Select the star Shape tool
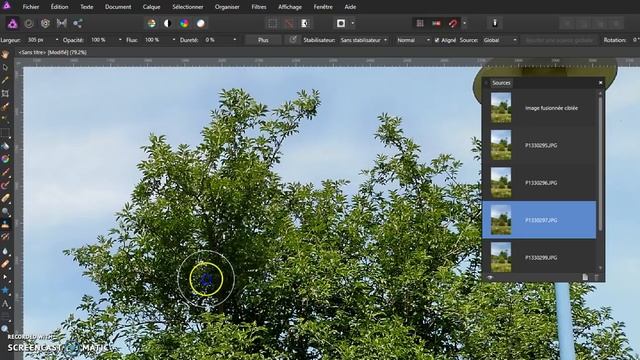640x360 pixels. (x=5, y=290)
